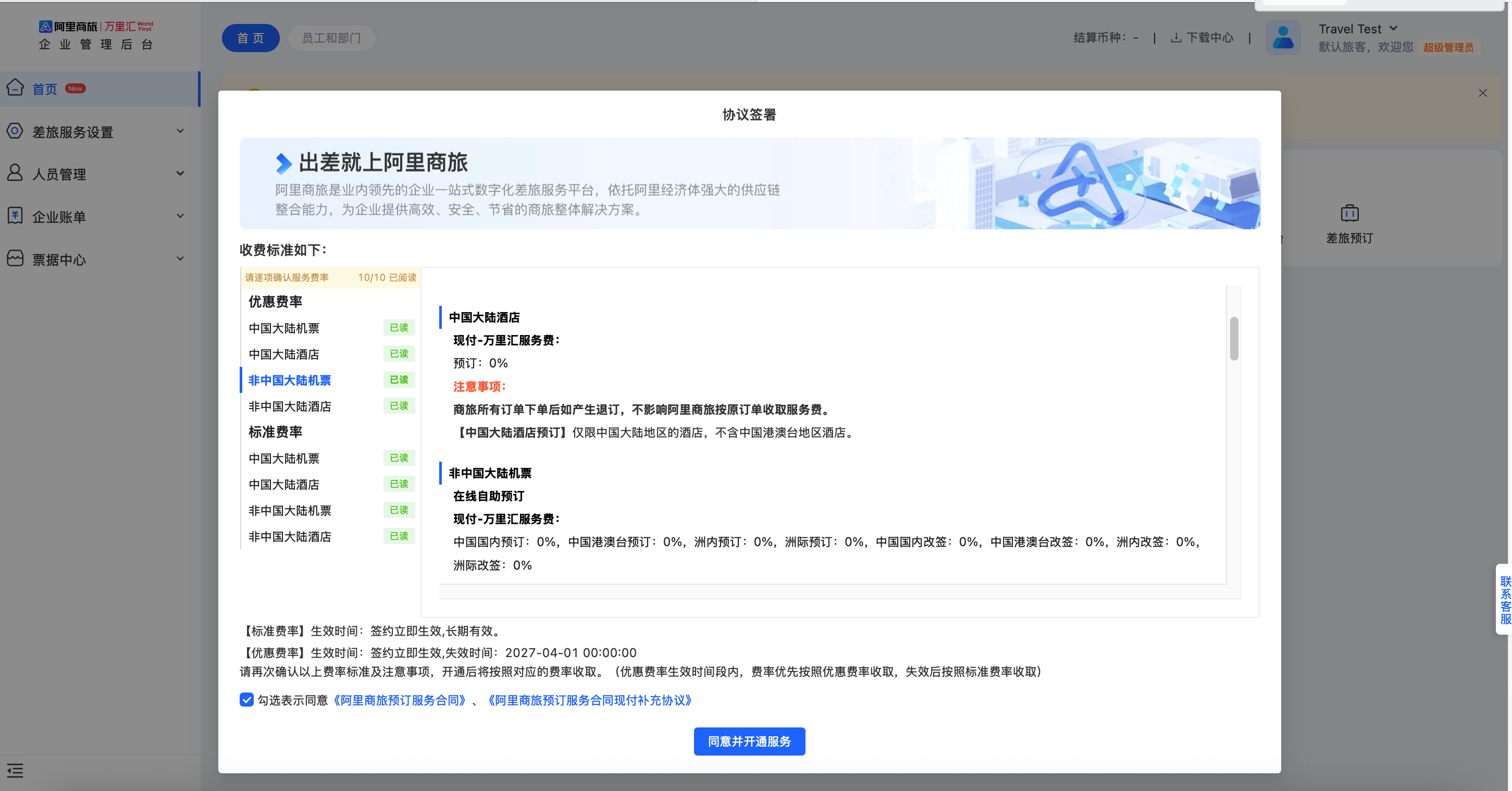The height and width of the screenshot is (791, 1512).
Task: Expand the 企业账单 menu chevron
Action: (x=180, y=216)
